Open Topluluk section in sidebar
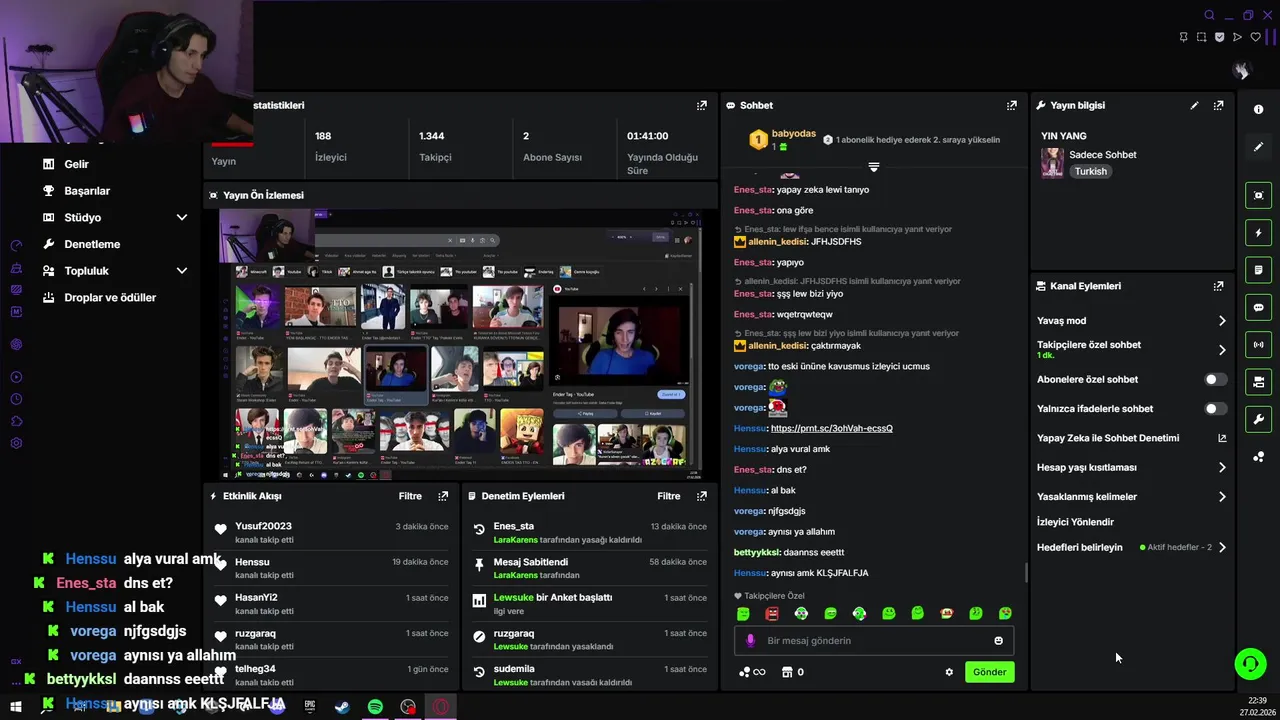1280x720 pixels. click(86, 271)
